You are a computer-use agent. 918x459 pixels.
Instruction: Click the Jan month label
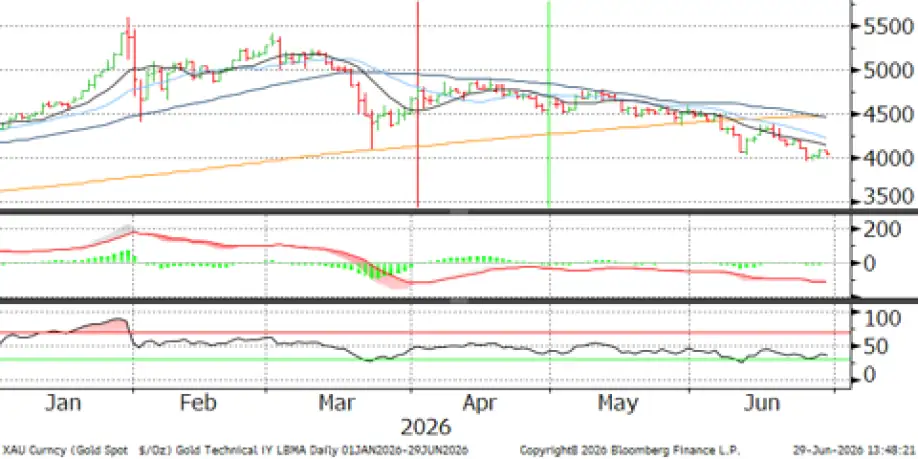click(x=62, y=403)
